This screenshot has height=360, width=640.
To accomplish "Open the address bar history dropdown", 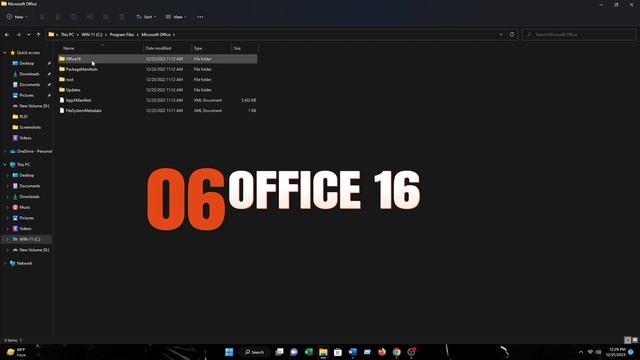I will (x=501, y=35).
